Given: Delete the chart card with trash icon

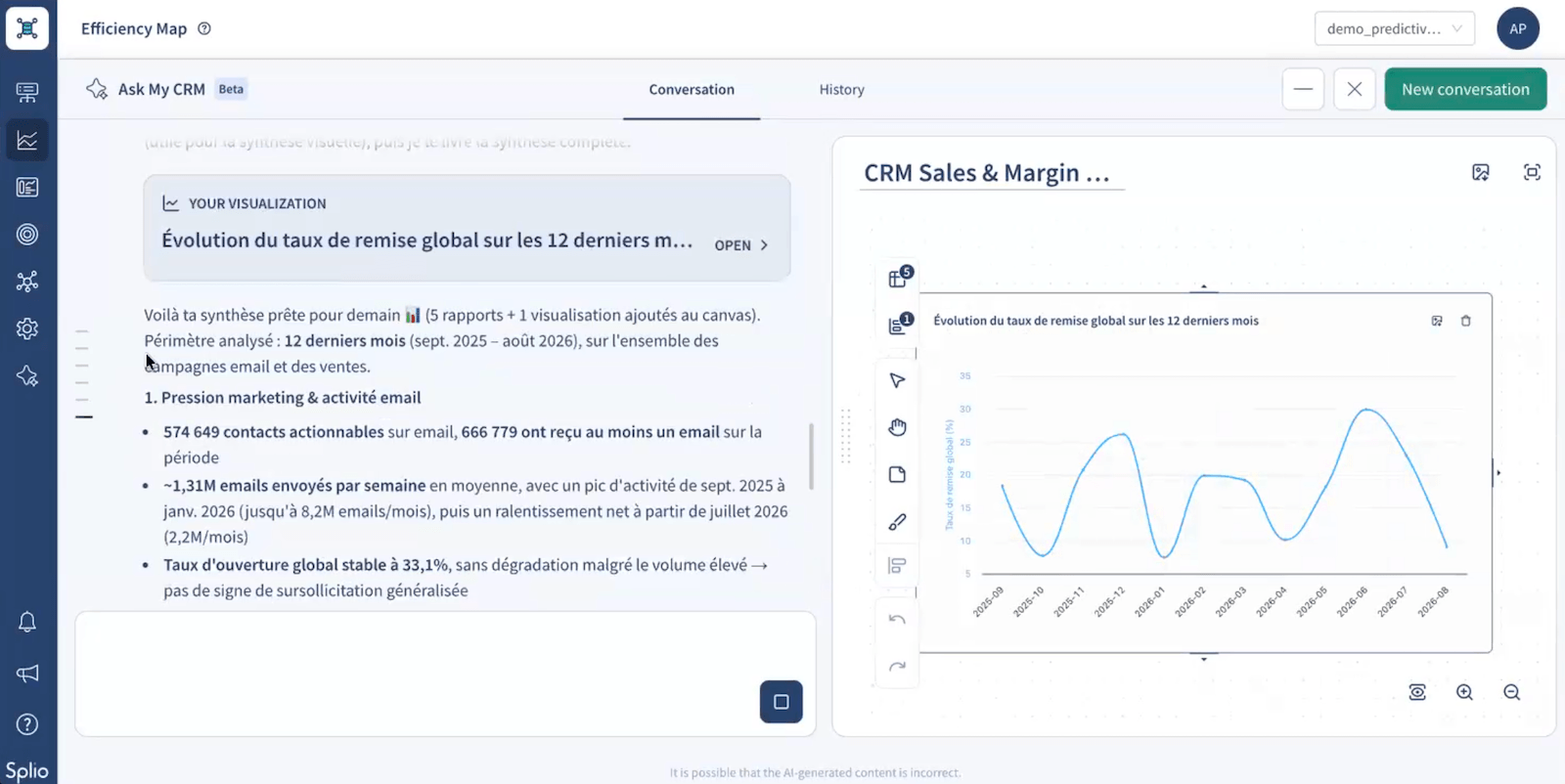Looking at the screenshot, I should pyautogui.click(x=1465, y=321).
